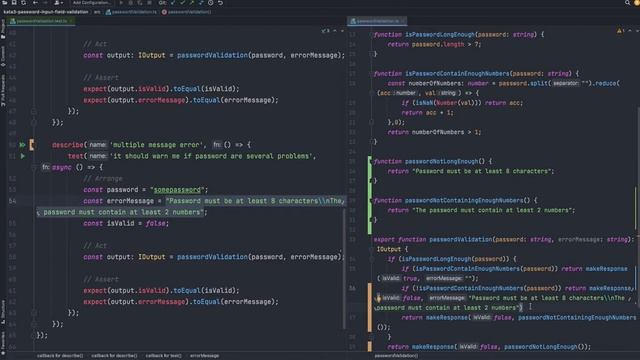
Task: Click the Git rollback (undo) icon
Action: [x=220, y=2]
